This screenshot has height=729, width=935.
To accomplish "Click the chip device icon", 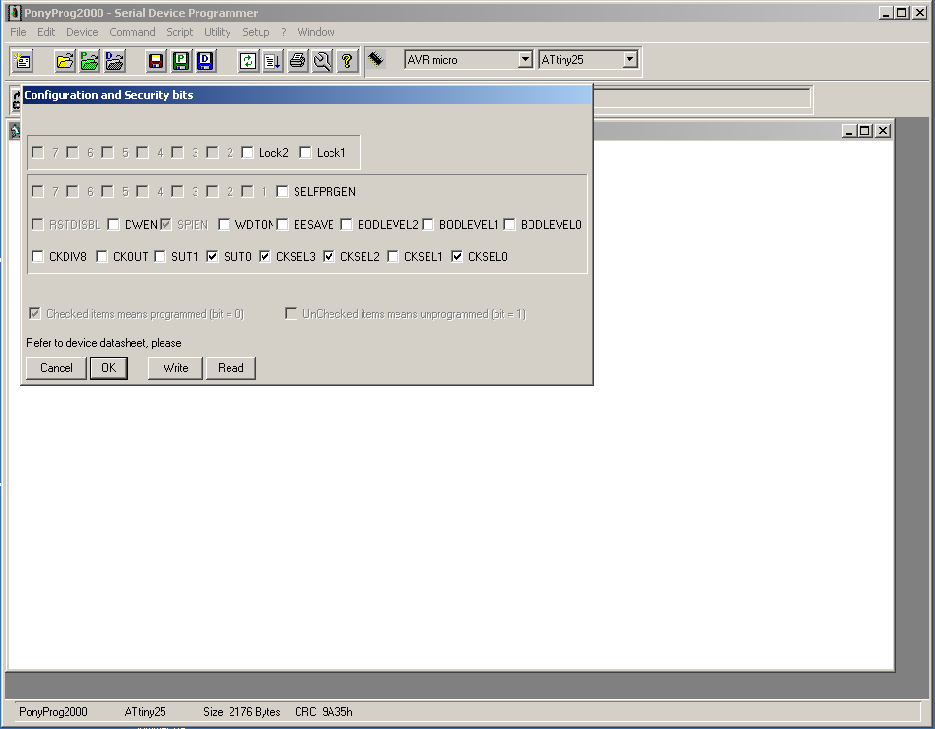I will pos(376,58).
